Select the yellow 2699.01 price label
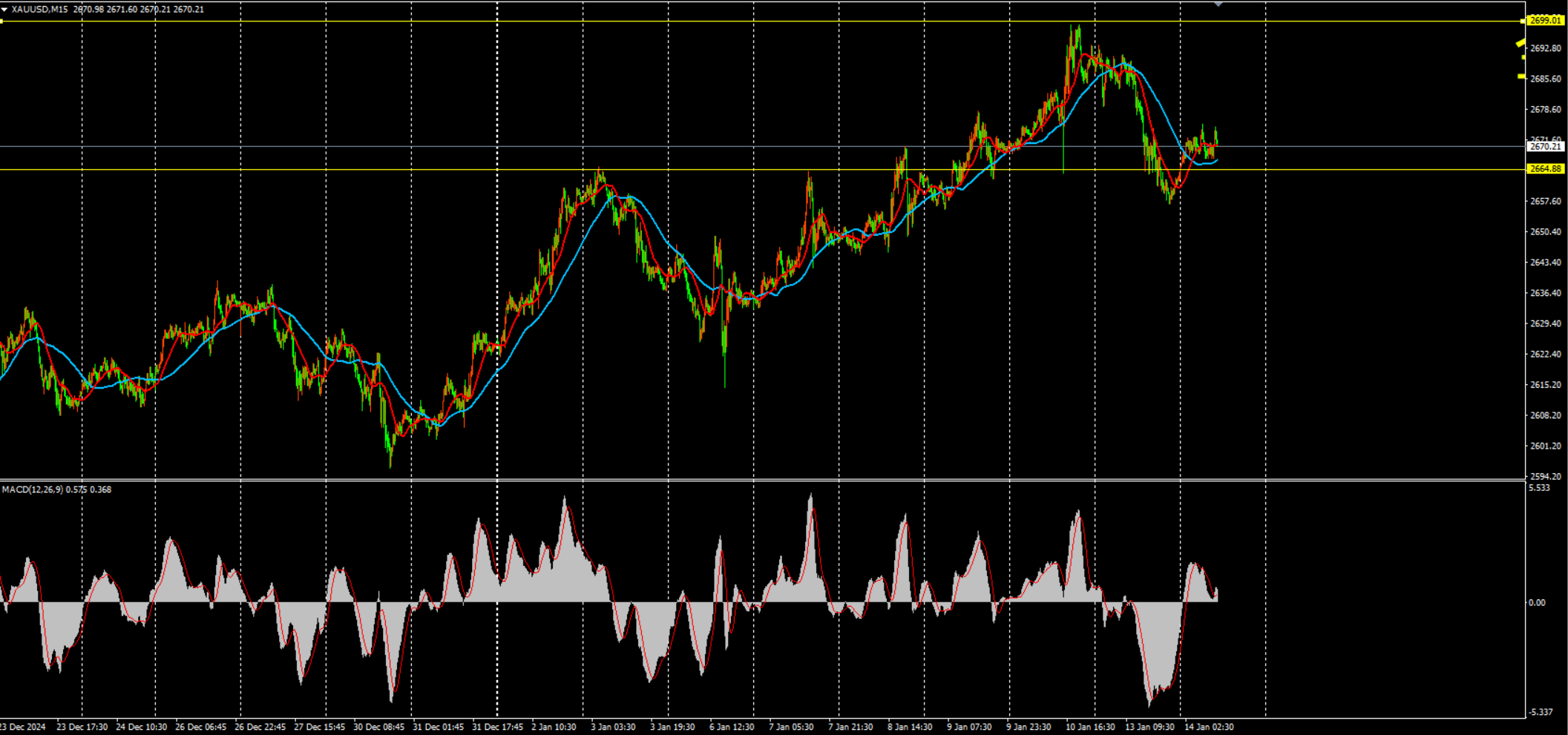Viewport: 1568px width, 735px height. 1546,21
